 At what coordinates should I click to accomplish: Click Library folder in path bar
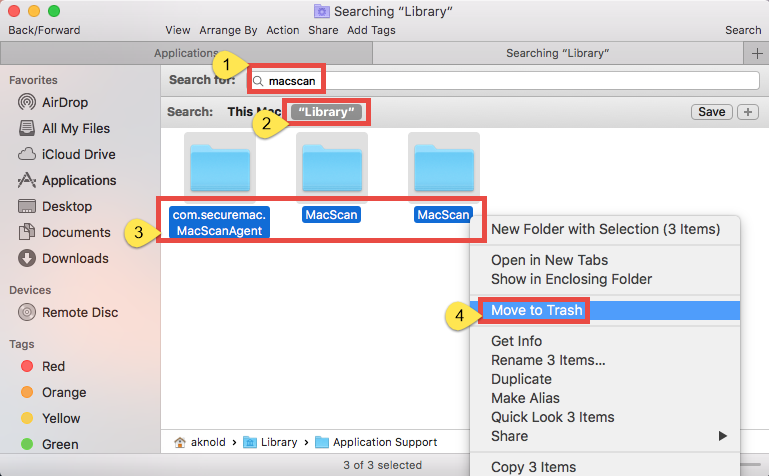pyautogui.click(x=270, y=442)
